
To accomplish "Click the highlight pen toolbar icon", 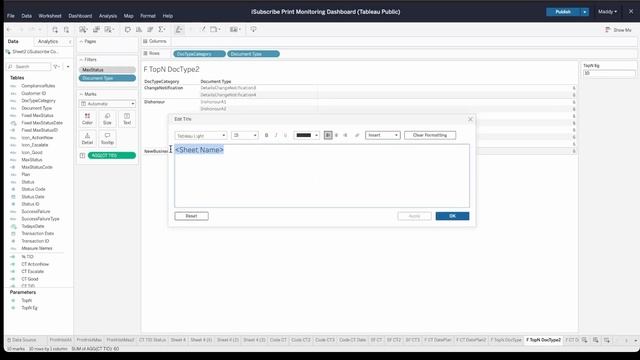I will click(179, 29).
